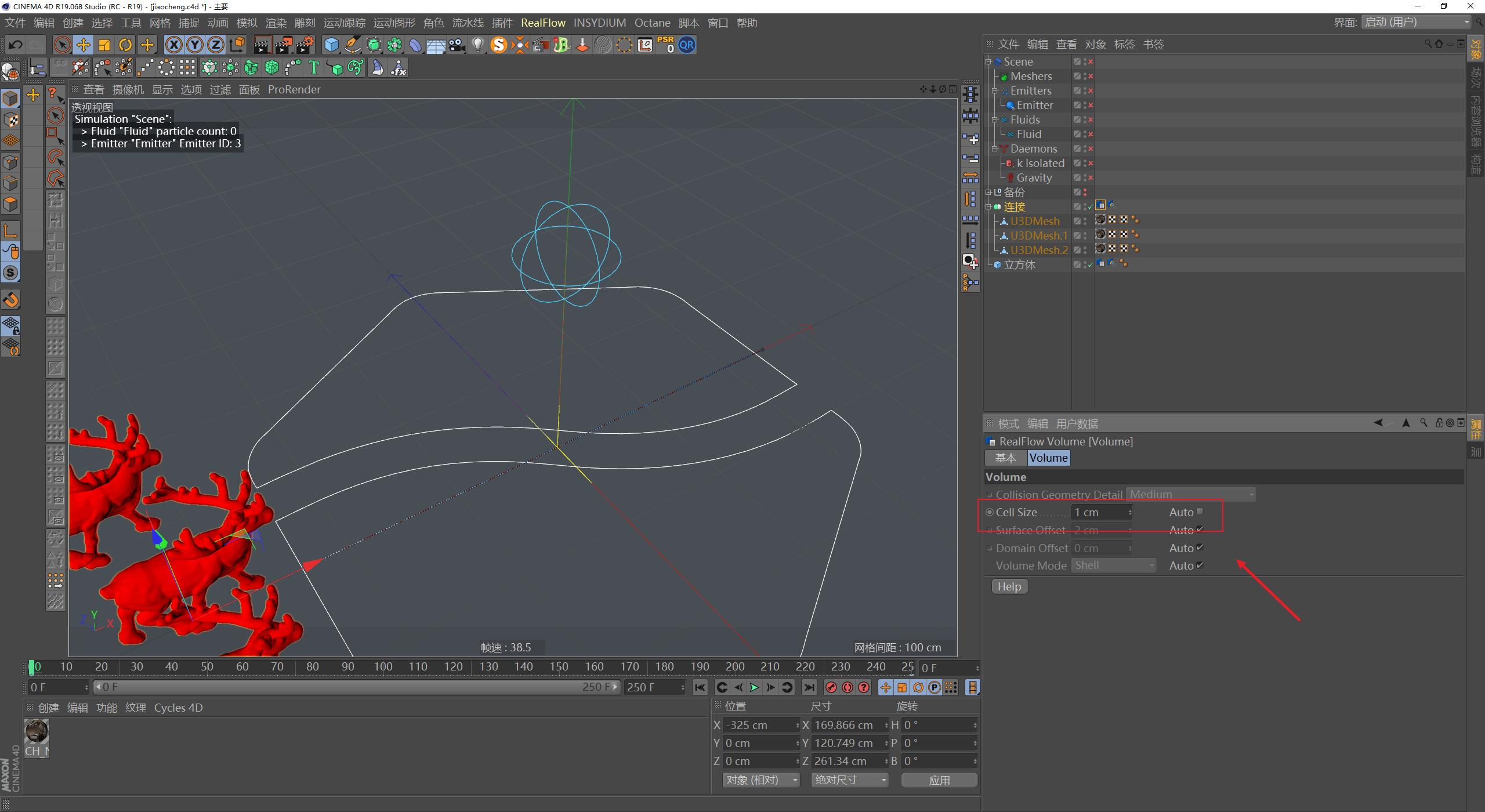1485x812 pixels.
Task: Click the 应用 apply button
Action: point(939,780)
